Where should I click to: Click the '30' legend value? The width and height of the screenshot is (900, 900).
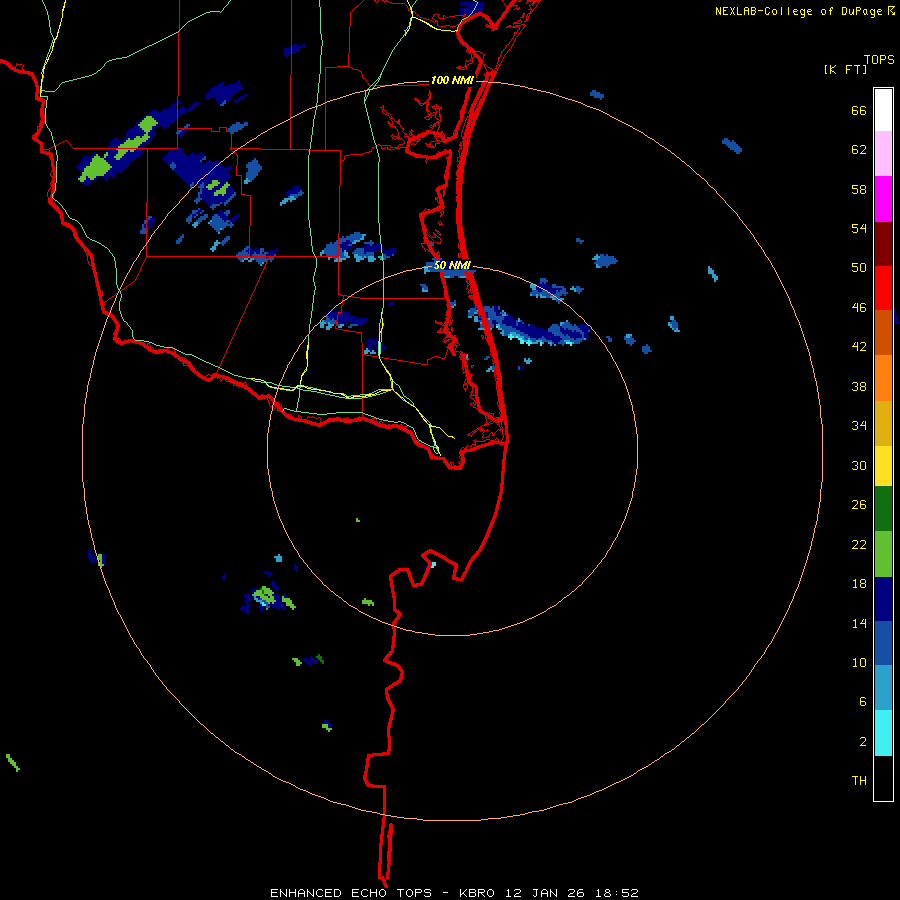pos(859,465)
